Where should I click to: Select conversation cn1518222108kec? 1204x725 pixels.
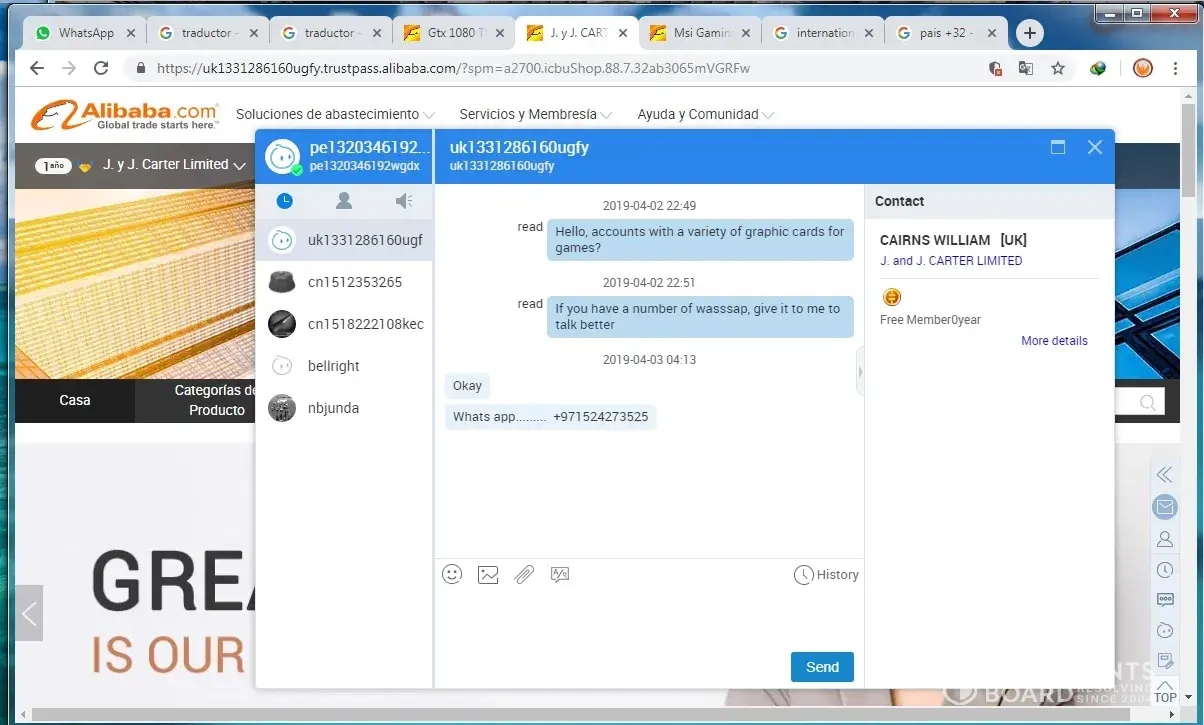pos(344,324)
